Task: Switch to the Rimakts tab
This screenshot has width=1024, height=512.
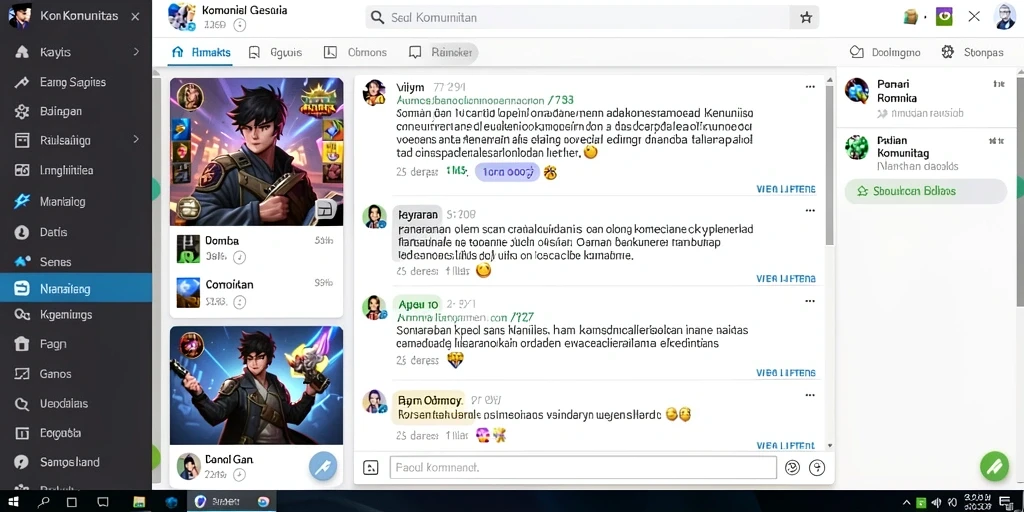Action: [x=201, y=53]
